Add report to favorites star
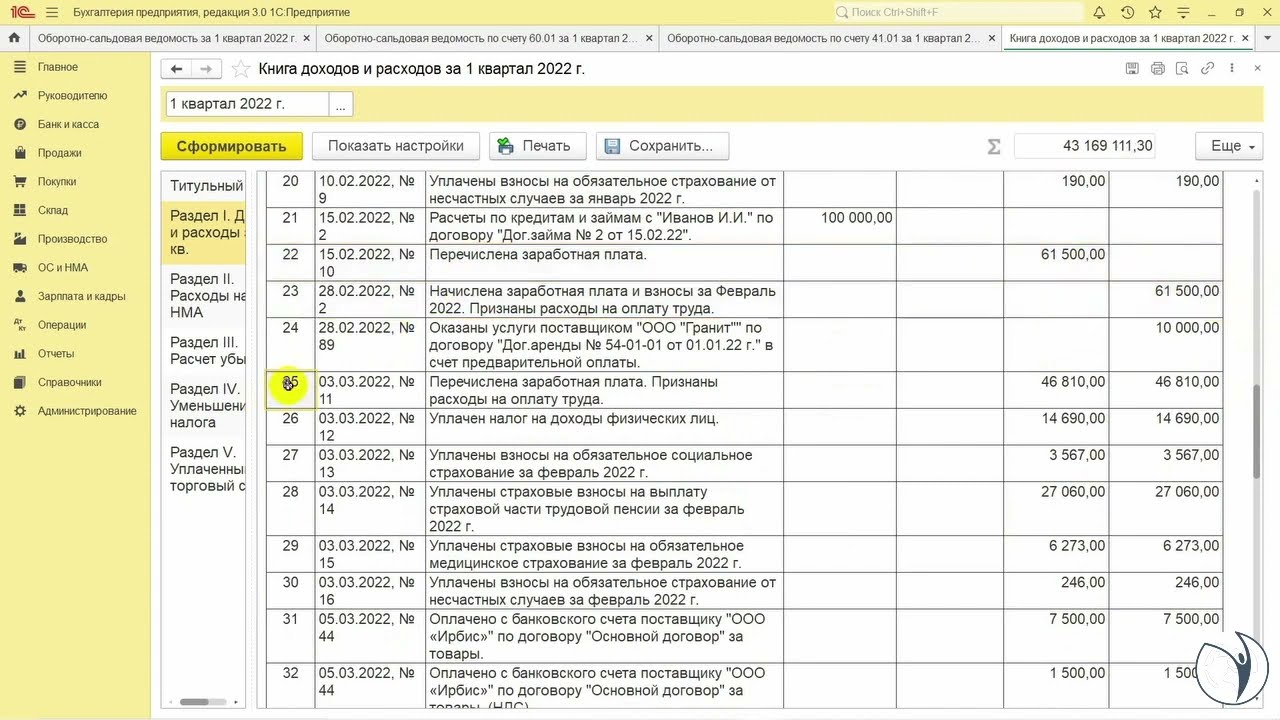Image resolution: width=1280 pixels, height=720 pixels. pos(240,69)
